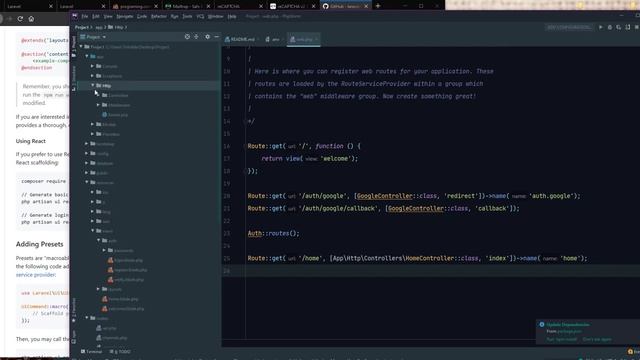Viewport: 640px width, 360px height.
Task: Expand the Providers folder
Action: (92, 134)
